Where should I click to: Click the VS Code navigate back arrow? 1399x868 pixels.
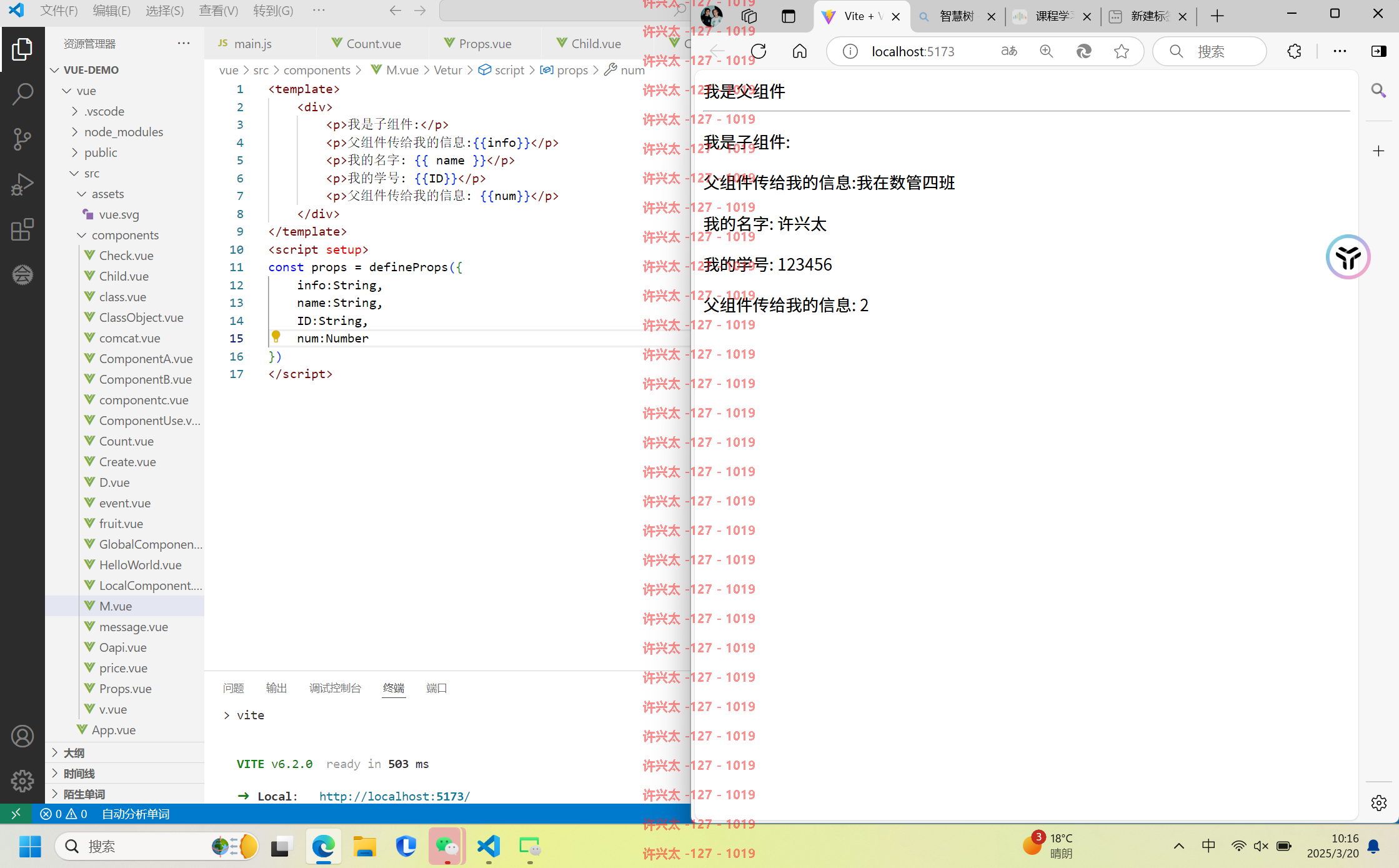[x=395, y=11]
